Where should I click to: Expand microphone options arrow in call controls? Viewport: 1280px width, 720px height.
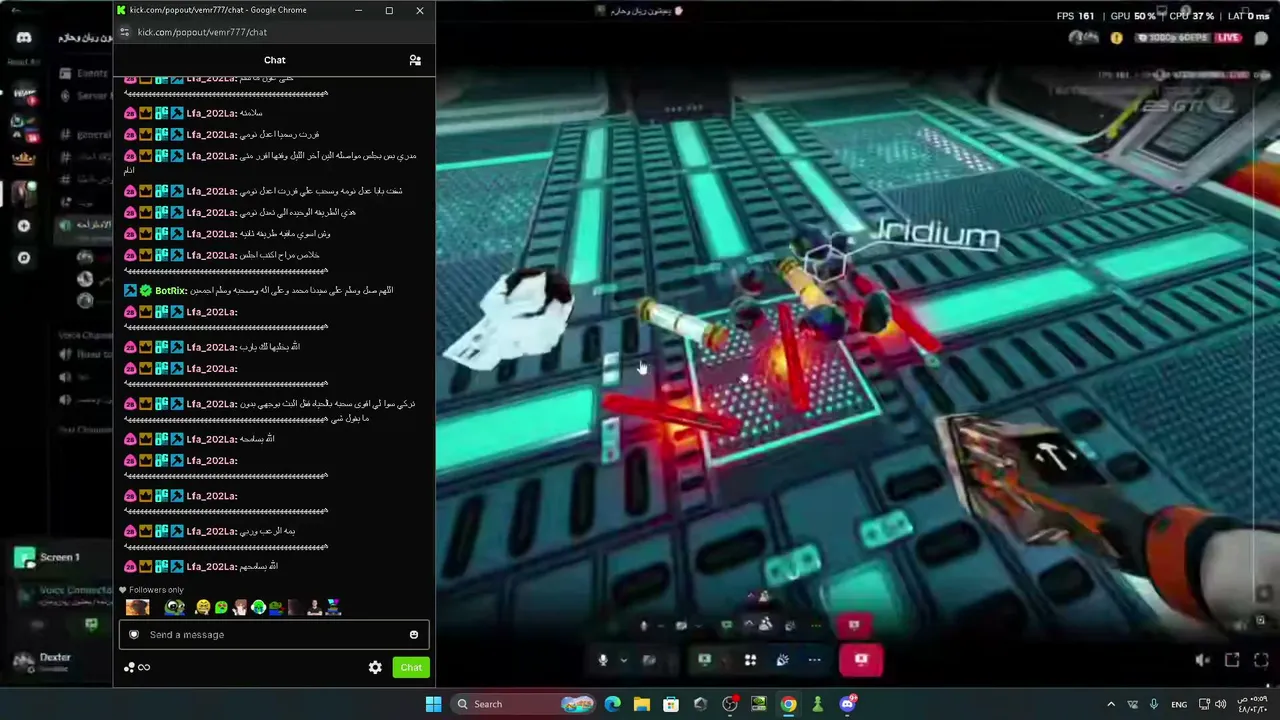(x=623, y=660)
